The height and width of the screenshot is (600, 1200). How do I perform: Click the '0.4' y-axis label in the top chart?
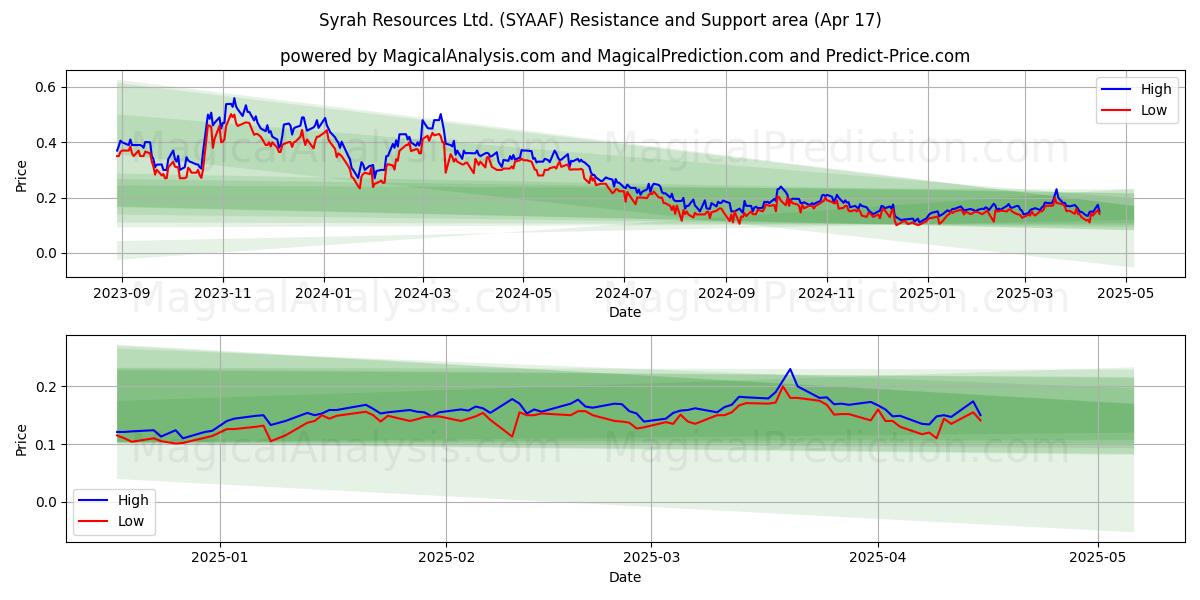pyautogui.click(x=48, y=143)
